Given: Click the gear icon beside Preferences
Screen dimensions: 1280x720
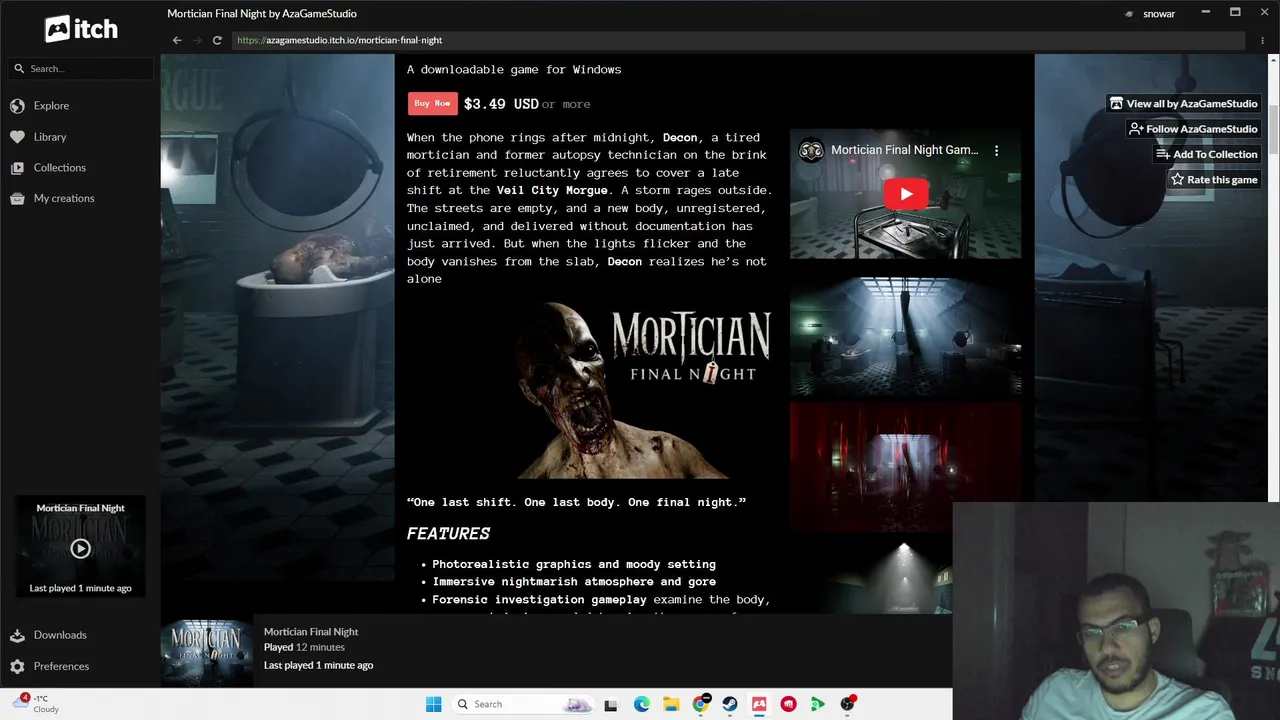Looking at the screenshot, I should point(17,666).
